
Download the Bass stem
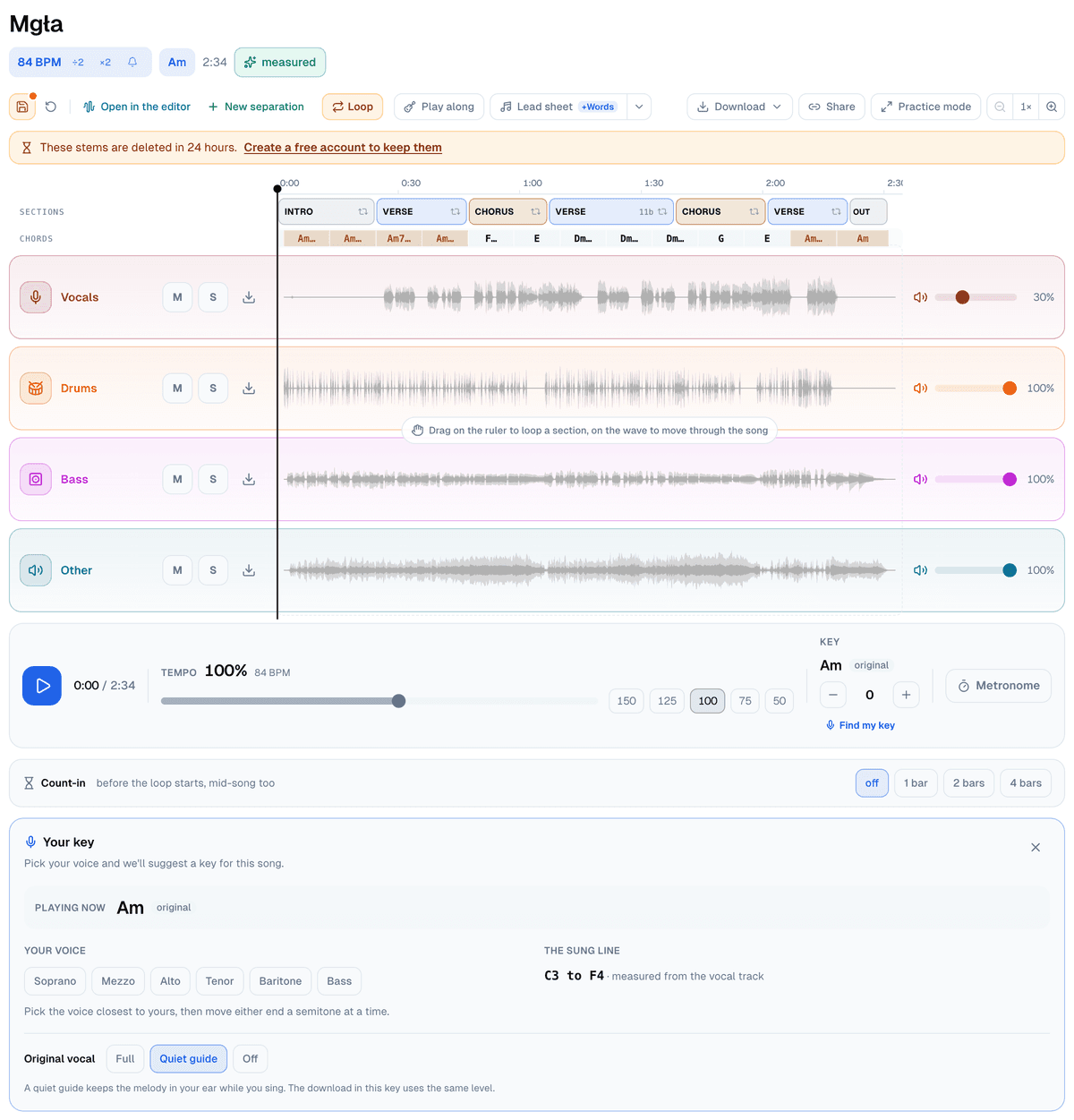[x=249, y=479]
